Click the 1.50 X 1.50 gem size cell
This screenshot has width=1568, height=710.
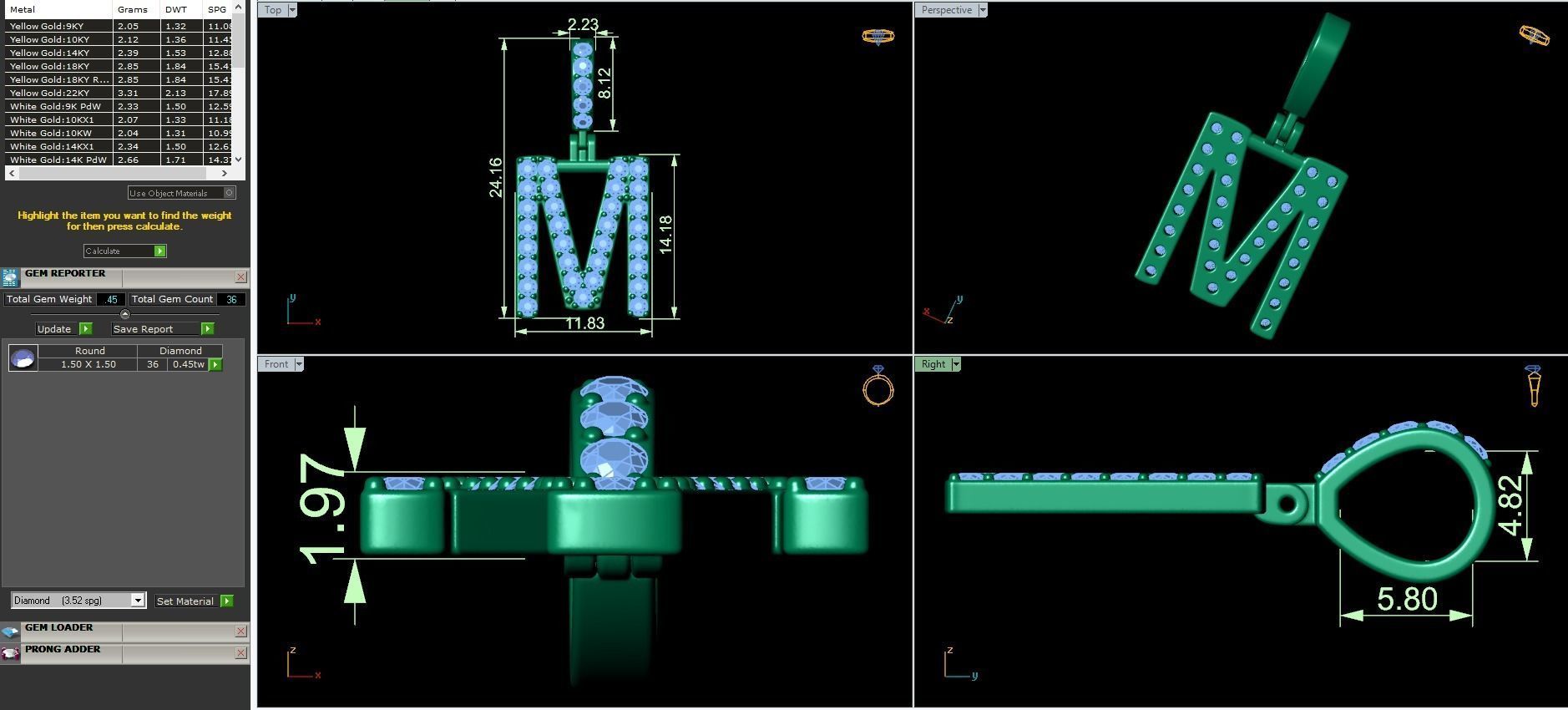(89, 364)
